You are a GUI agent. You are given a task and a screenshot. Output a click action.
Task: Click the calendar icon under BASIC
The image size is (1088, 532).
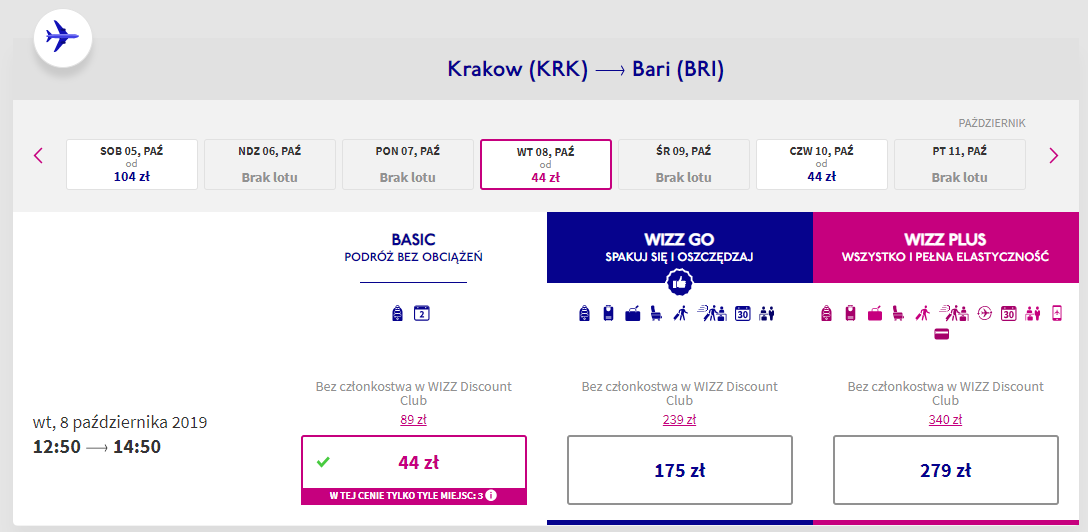point(421,313)
